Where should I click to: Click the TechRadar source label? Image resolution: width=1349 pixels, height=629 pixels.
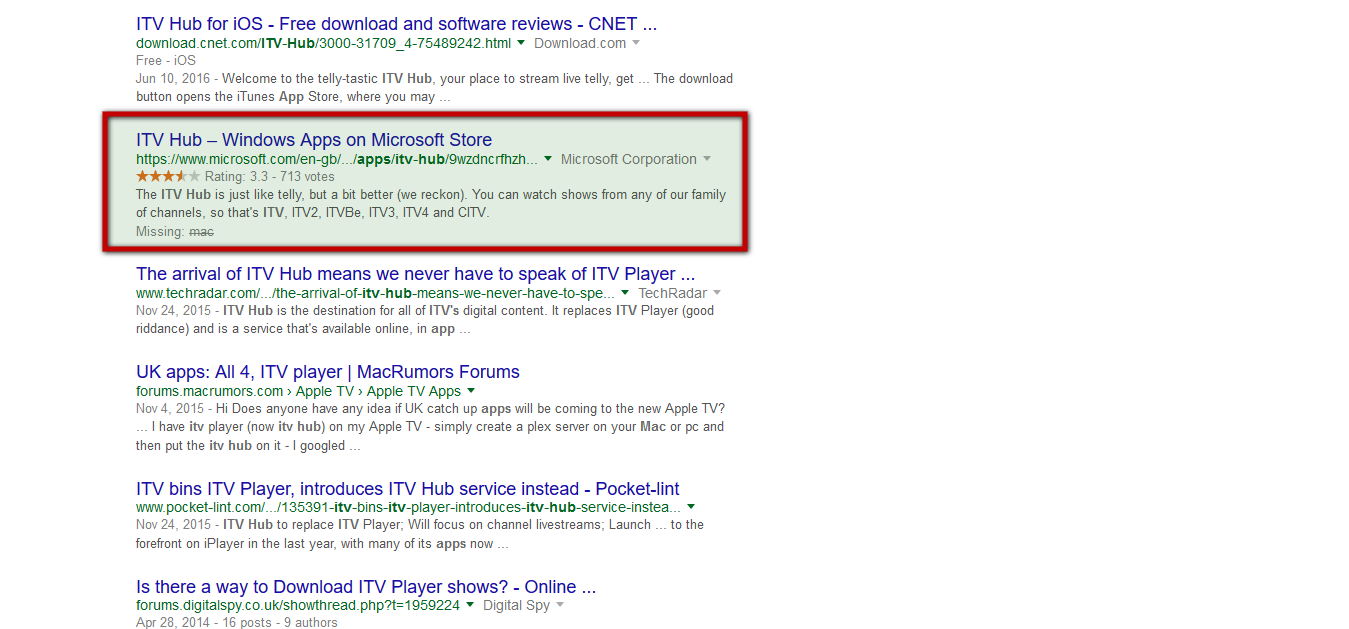tap(673, 293)
